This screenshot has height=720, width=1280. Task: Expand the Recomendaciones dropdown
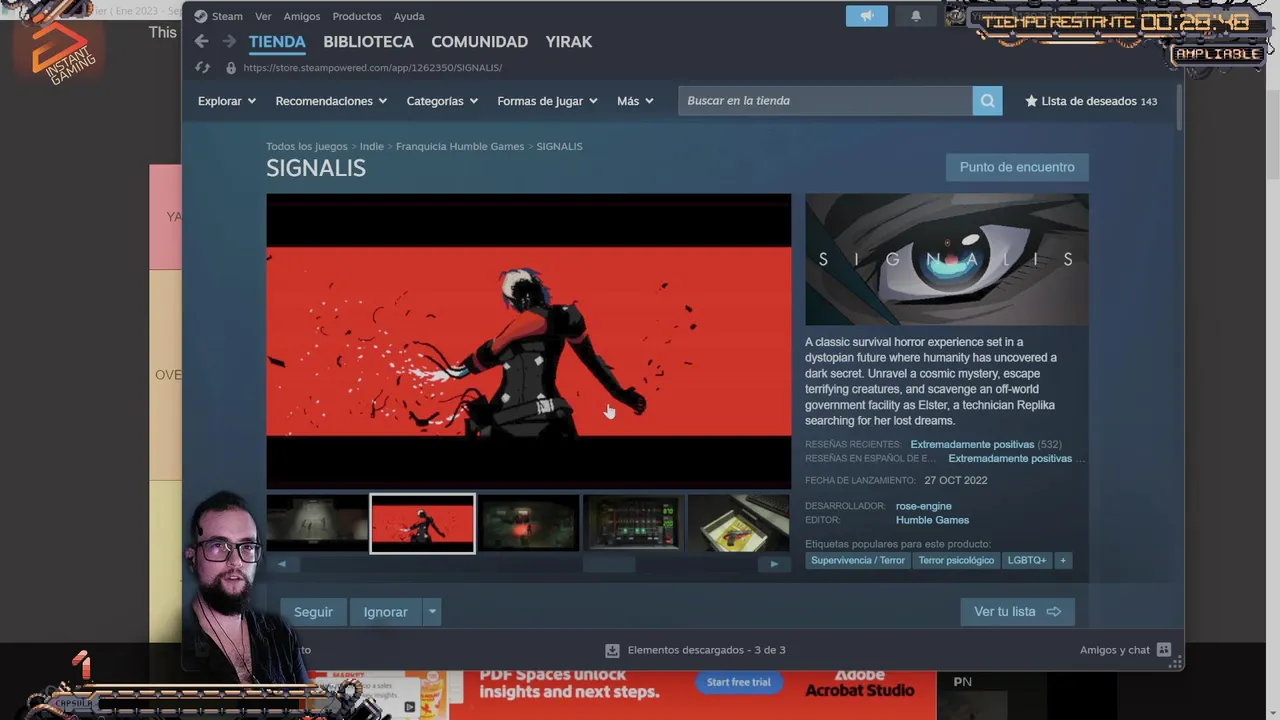tap(331, 101)
